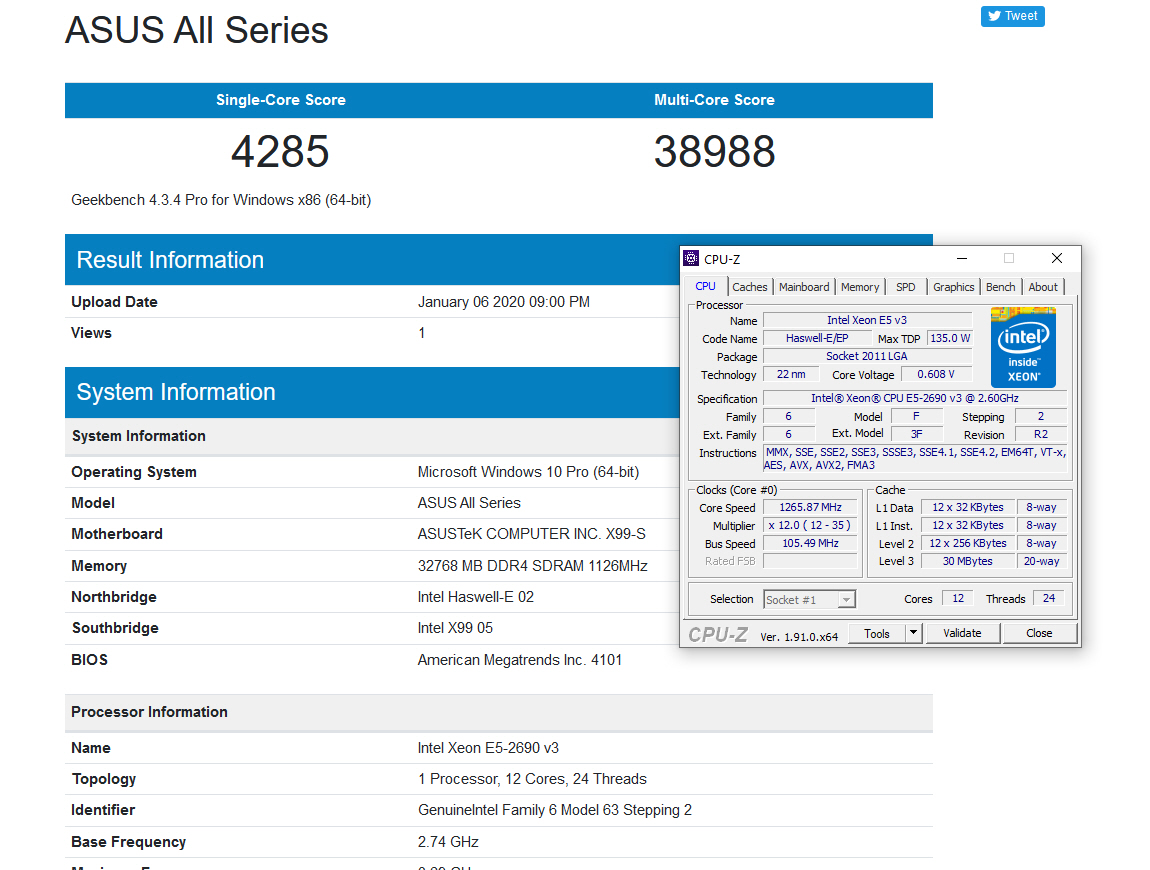Click the Tweet button
The width and height of the screenshot is (1150, 870).
click(x=1012, y=16)
